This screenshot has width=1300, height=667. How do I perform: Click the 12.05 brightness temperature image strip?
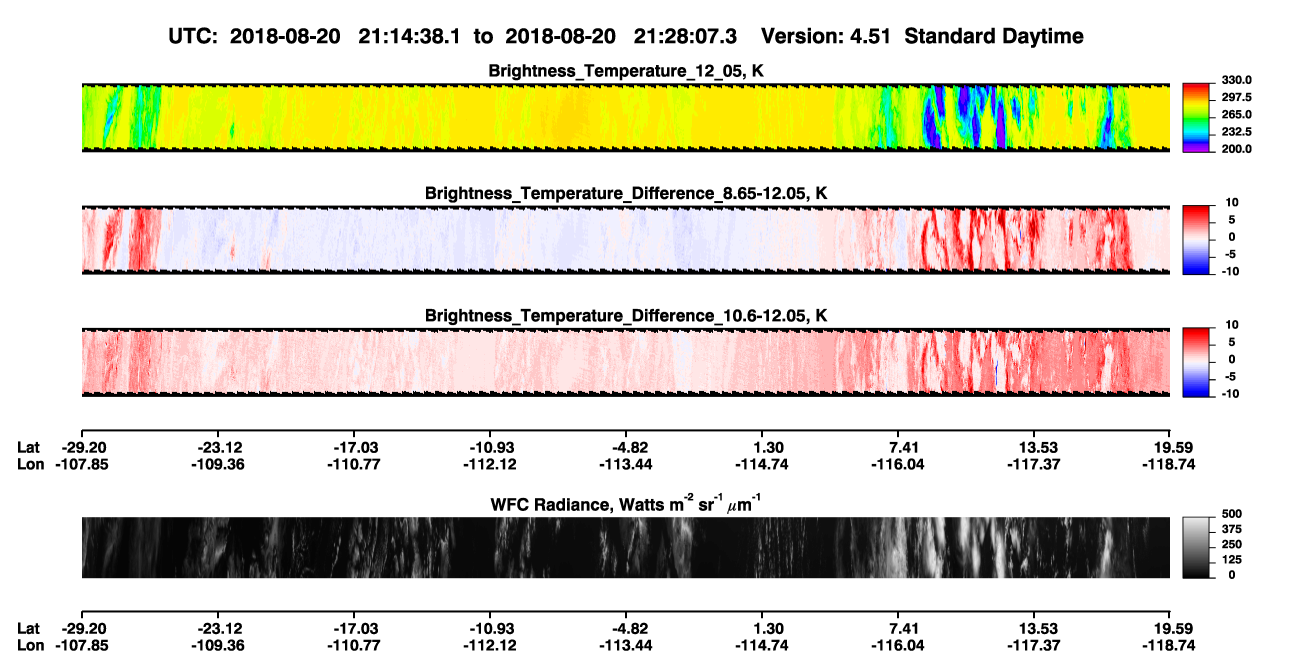(625, 117)
